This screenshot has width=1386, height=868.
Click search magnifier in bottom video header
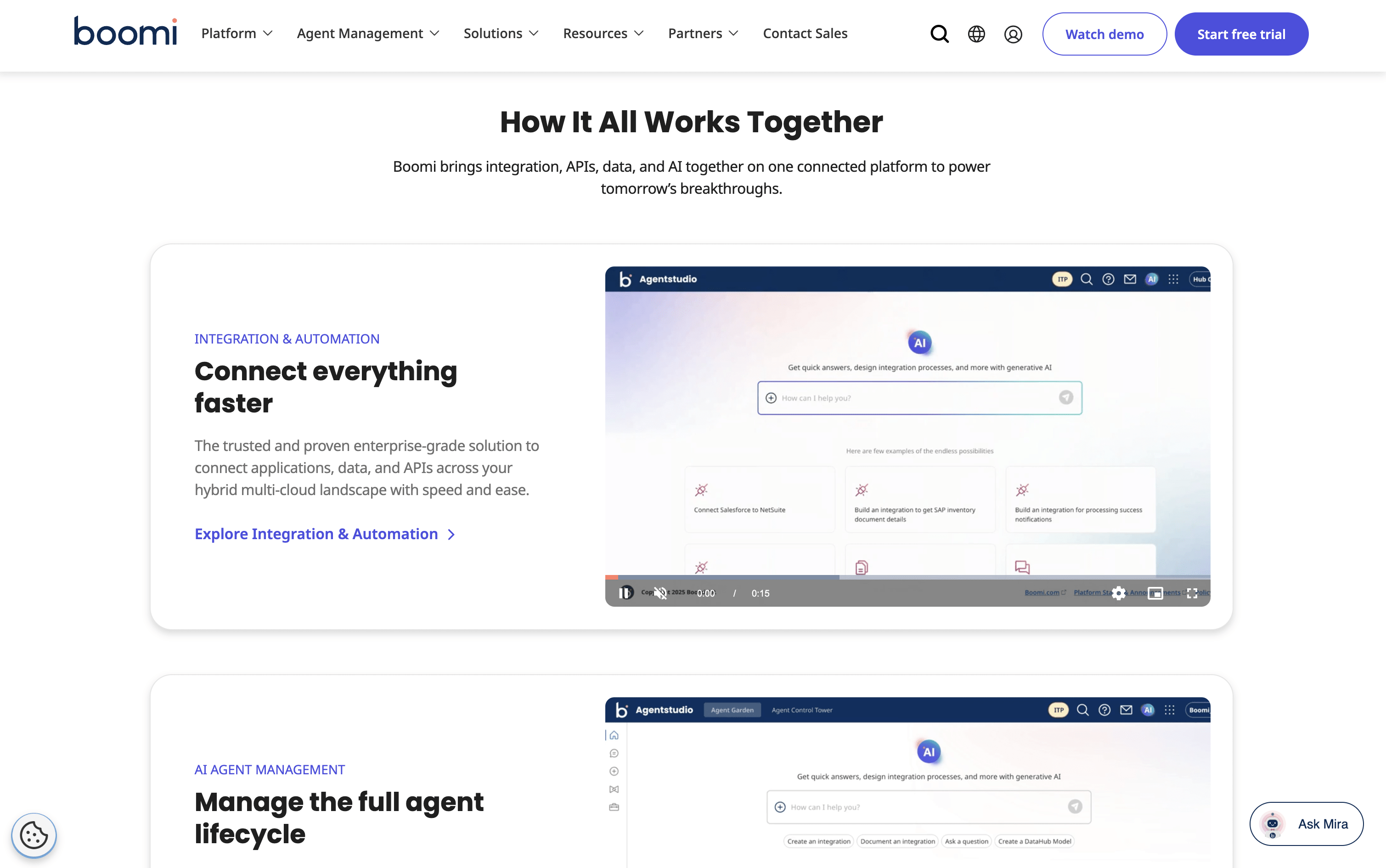click(x=1083, y=710)
